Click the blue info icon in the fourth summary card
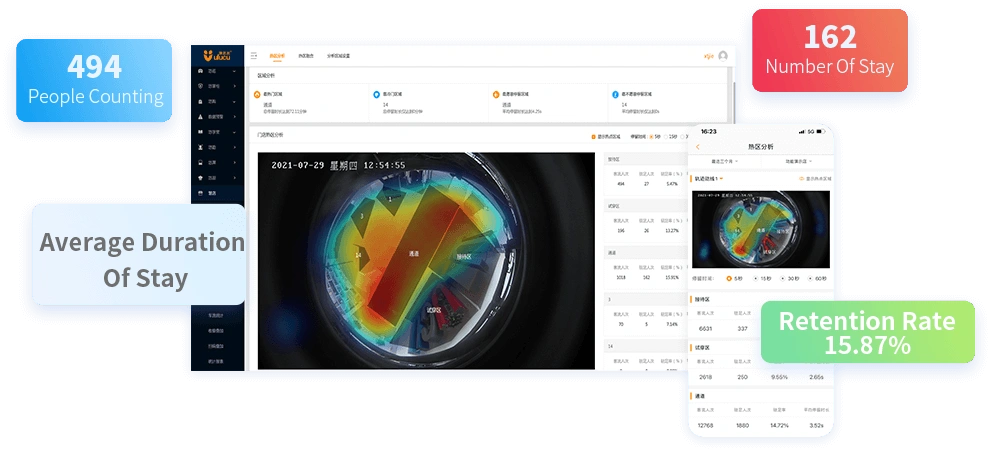This screenshot has height=450, width=991. tap(615, 94)
